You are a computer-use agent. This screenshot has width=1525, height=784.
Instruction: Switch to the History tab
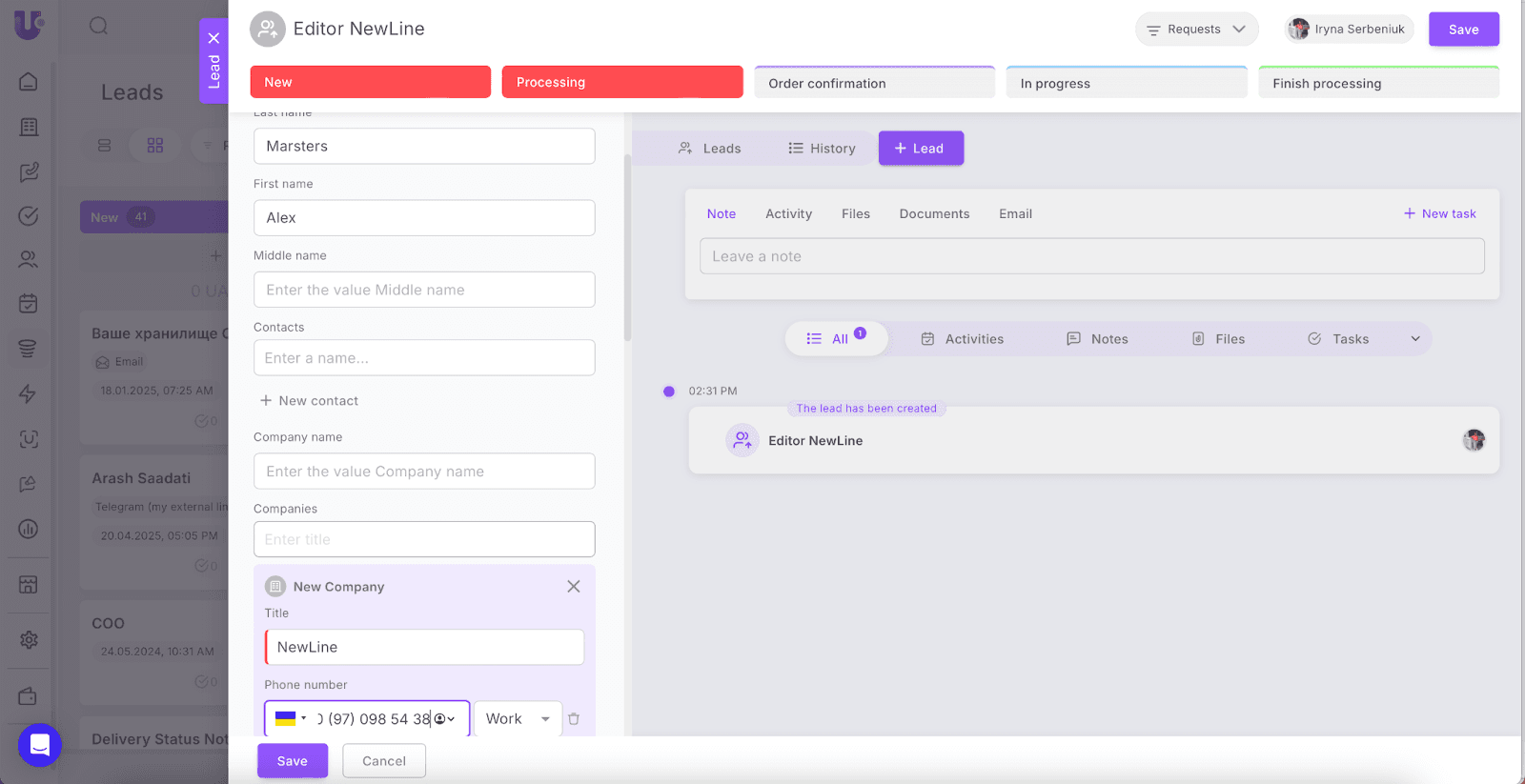click(x=822, y=149)
